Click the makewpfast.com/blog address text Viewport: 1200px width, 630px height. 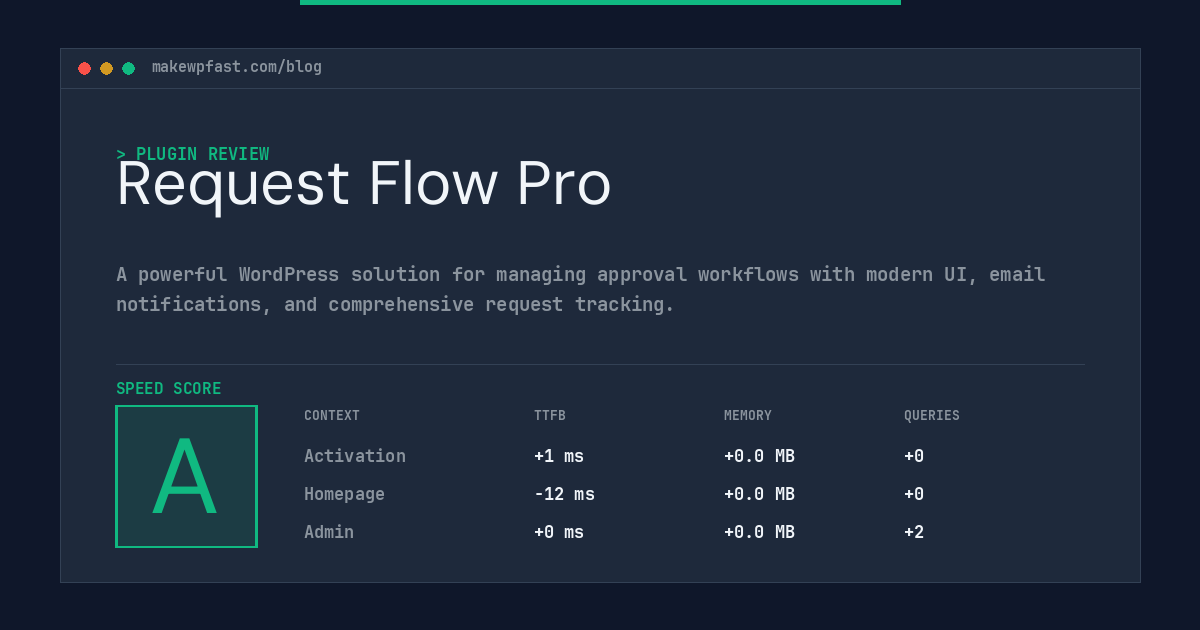(237, 67)
